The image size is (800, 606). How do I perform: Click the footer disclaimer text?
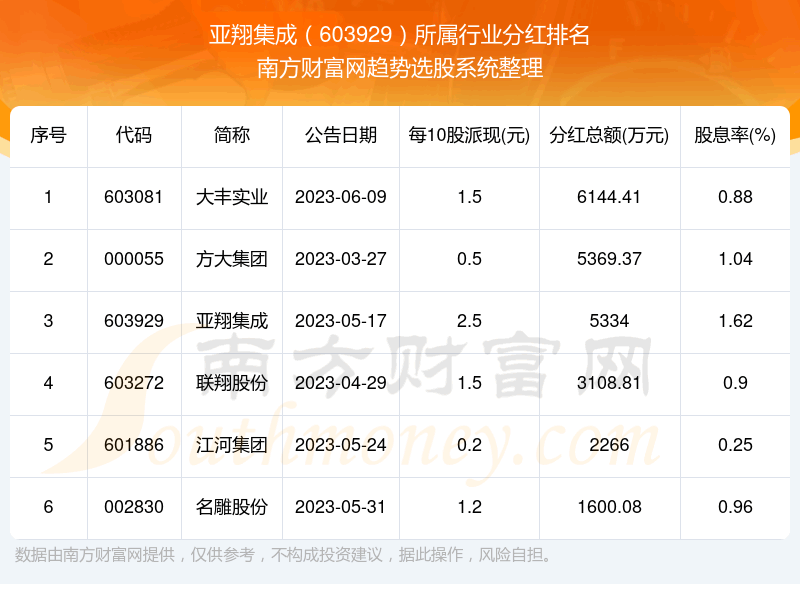[x=284, y=555]
